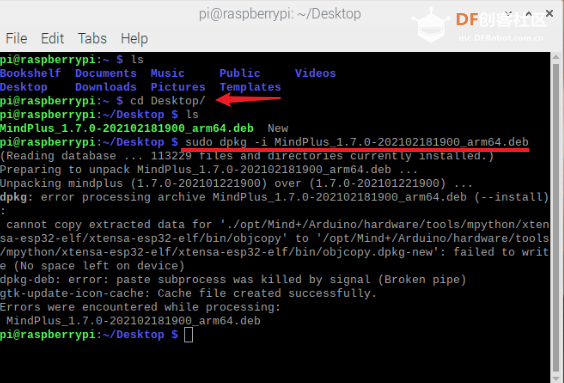
Task: Click the 'dpkg: error processing archive' line
Action: 274,197
